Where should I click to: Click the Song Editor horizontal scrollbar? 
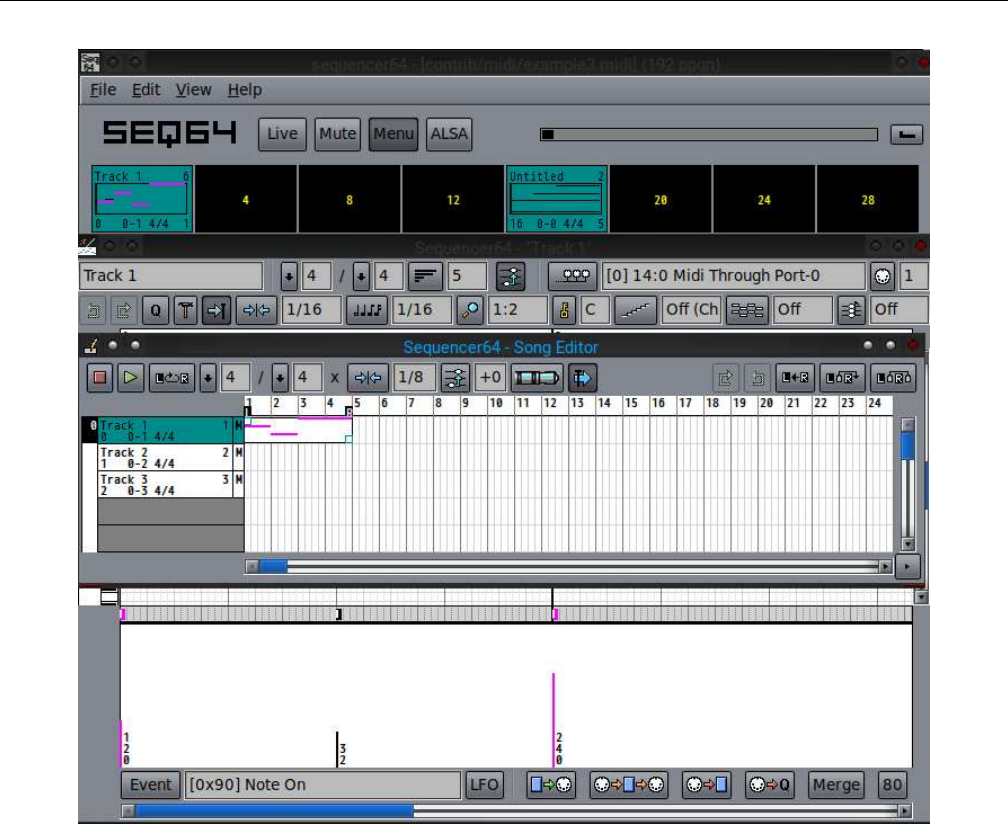(568, 566)
